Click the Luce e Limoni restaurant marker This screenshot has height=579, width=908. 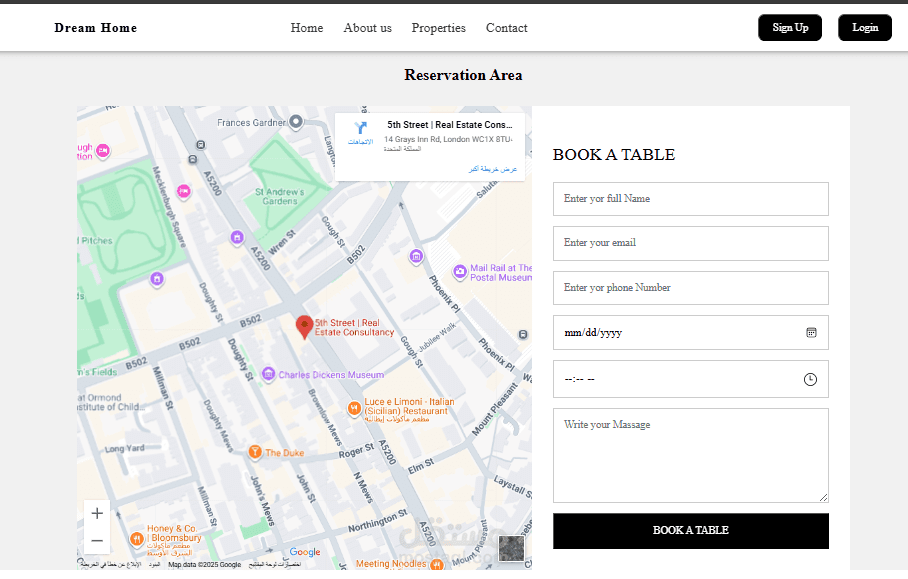(354, 408)
